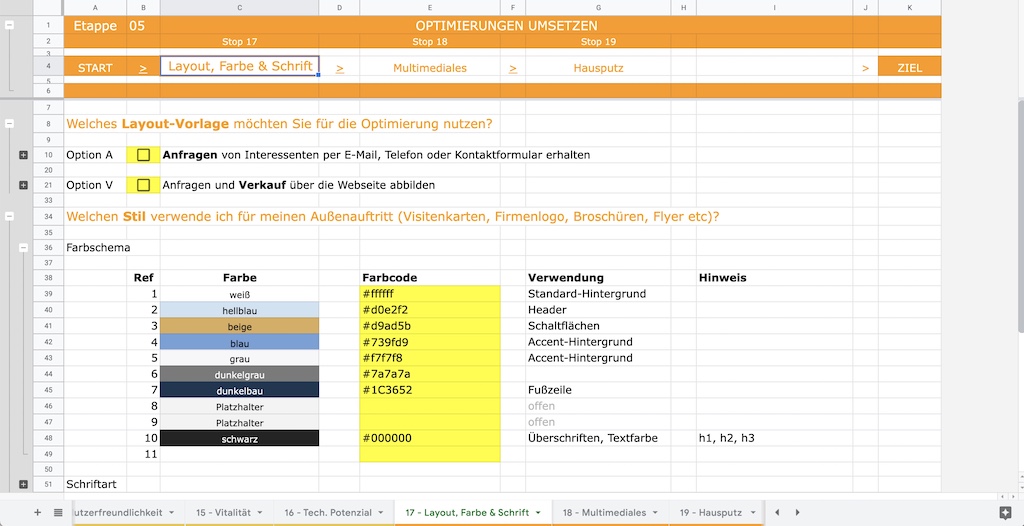This screenshot has height=526, width=1024.
Task: Expand hidden rows under Option A
Action: coord(24,155)
